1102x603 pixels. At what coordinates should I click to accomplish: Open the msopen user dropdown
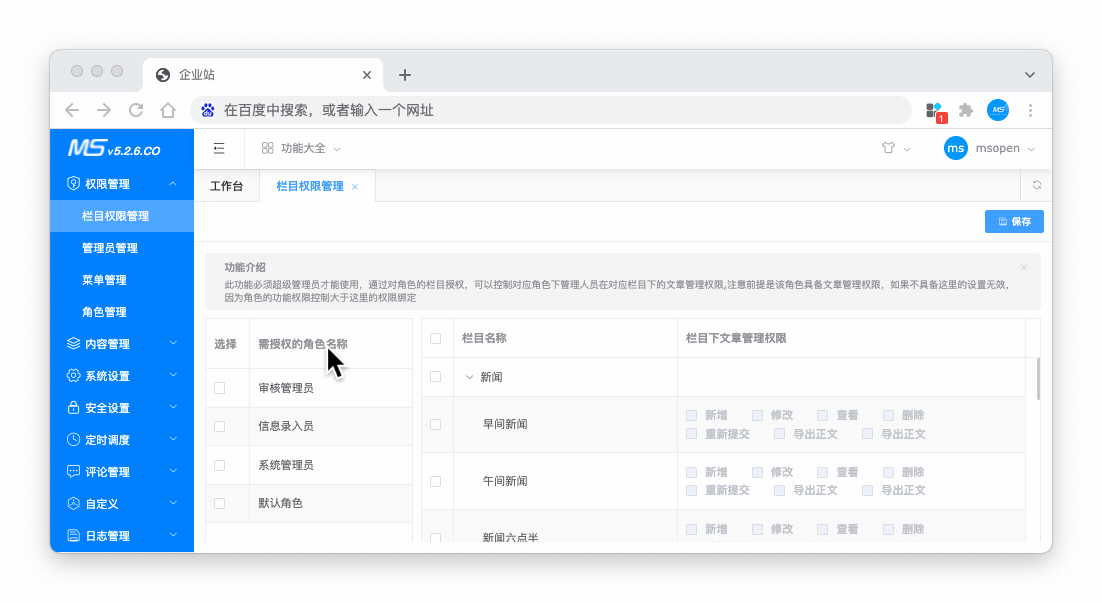[989, 148]
